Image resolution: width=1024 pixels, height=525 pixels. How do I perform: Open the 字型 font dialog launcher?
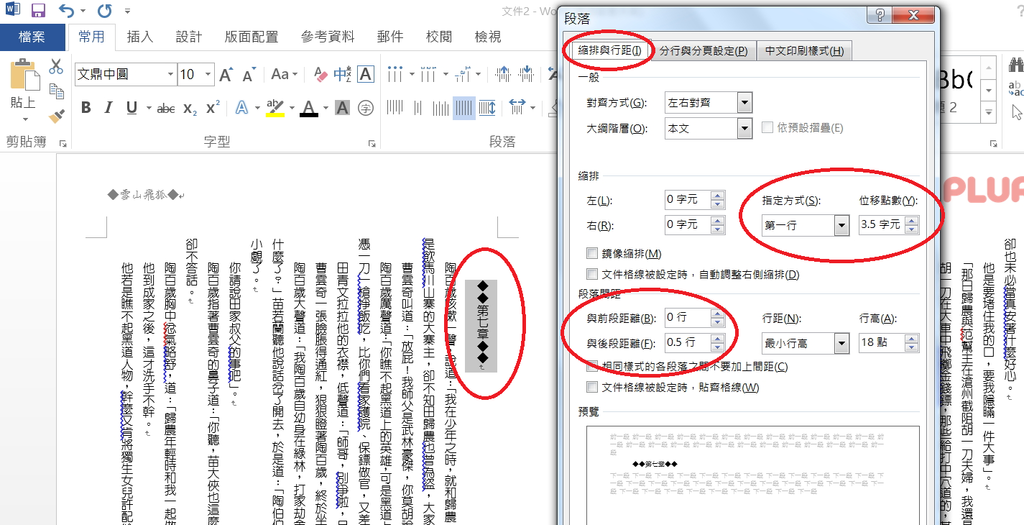(372, 143)
